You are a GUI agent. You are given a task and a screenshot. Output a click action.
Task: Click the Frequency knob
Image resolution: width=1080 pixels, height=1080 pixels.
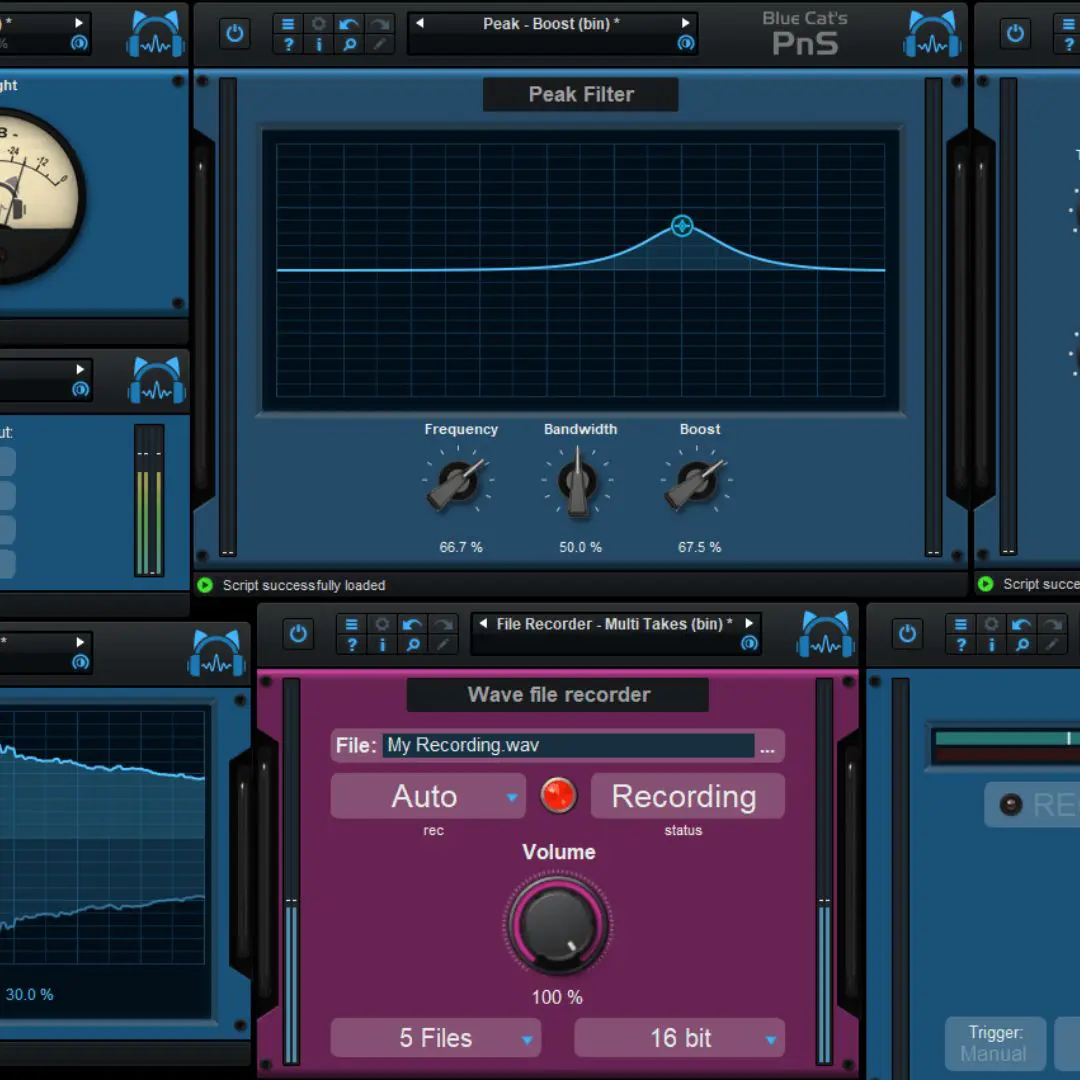[458, 481]
